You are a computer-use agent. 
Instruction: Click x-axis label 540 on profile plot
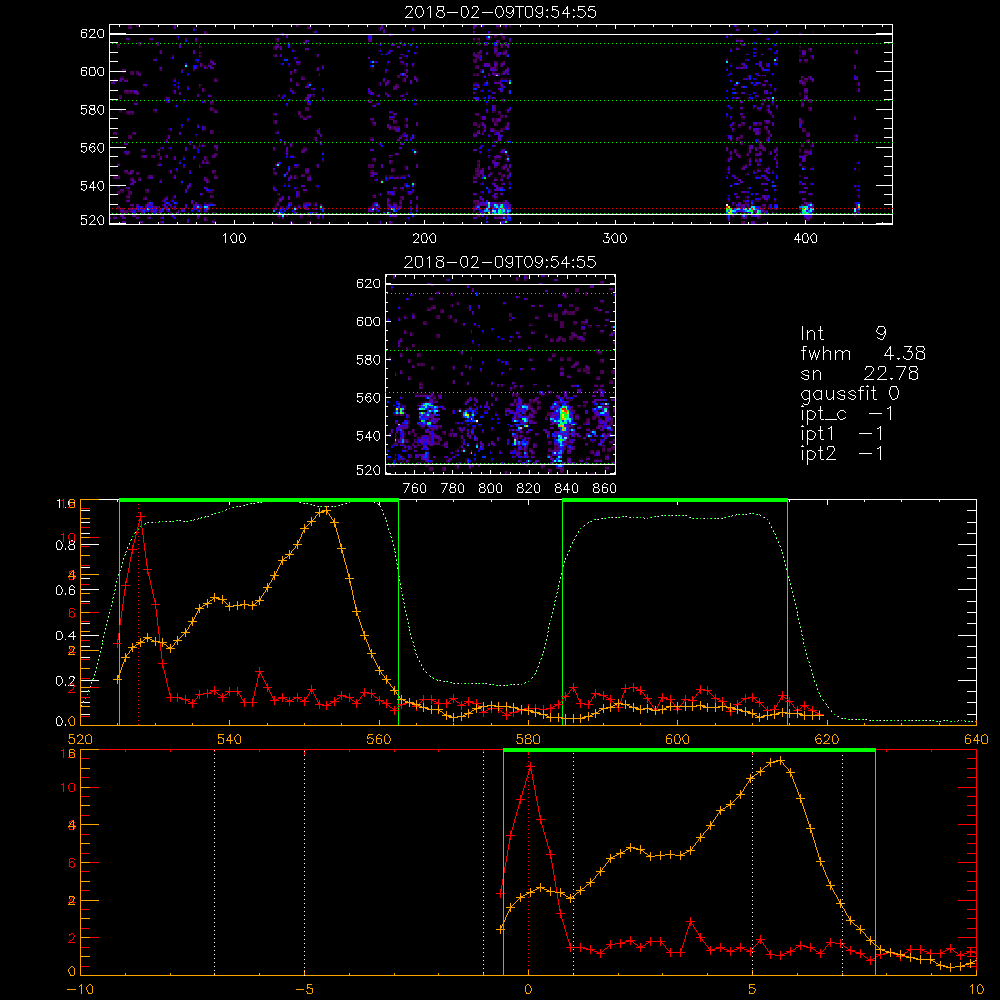tap(230, 739)
